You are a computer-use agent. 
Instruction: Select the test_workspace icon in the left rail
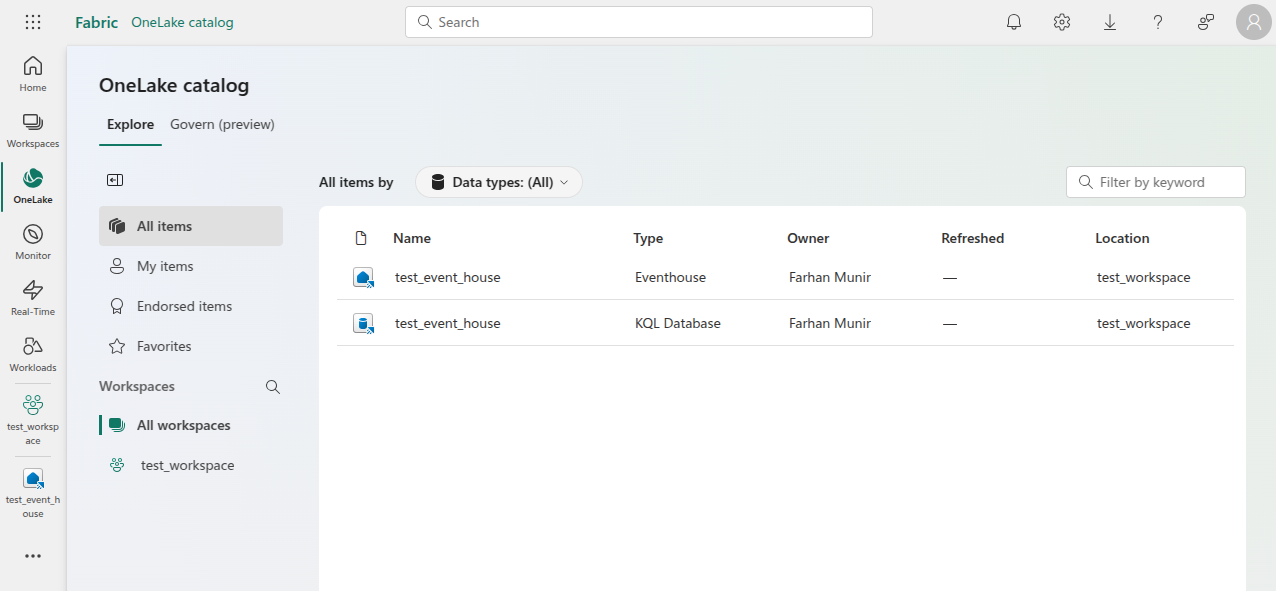[32, 413]
